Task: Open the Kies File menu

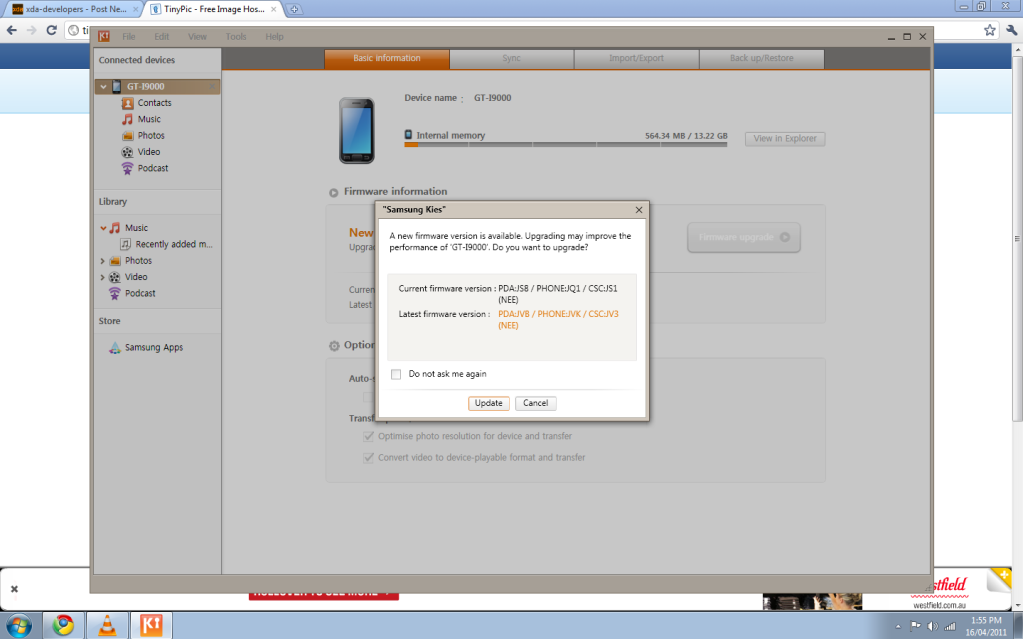Action: (x=129, y=37)
